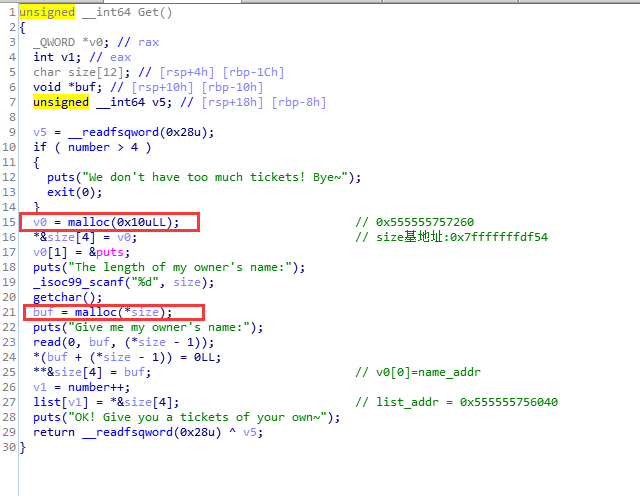
Task: Click malloc(*size) call on line 21
Action: click(120, 312)
